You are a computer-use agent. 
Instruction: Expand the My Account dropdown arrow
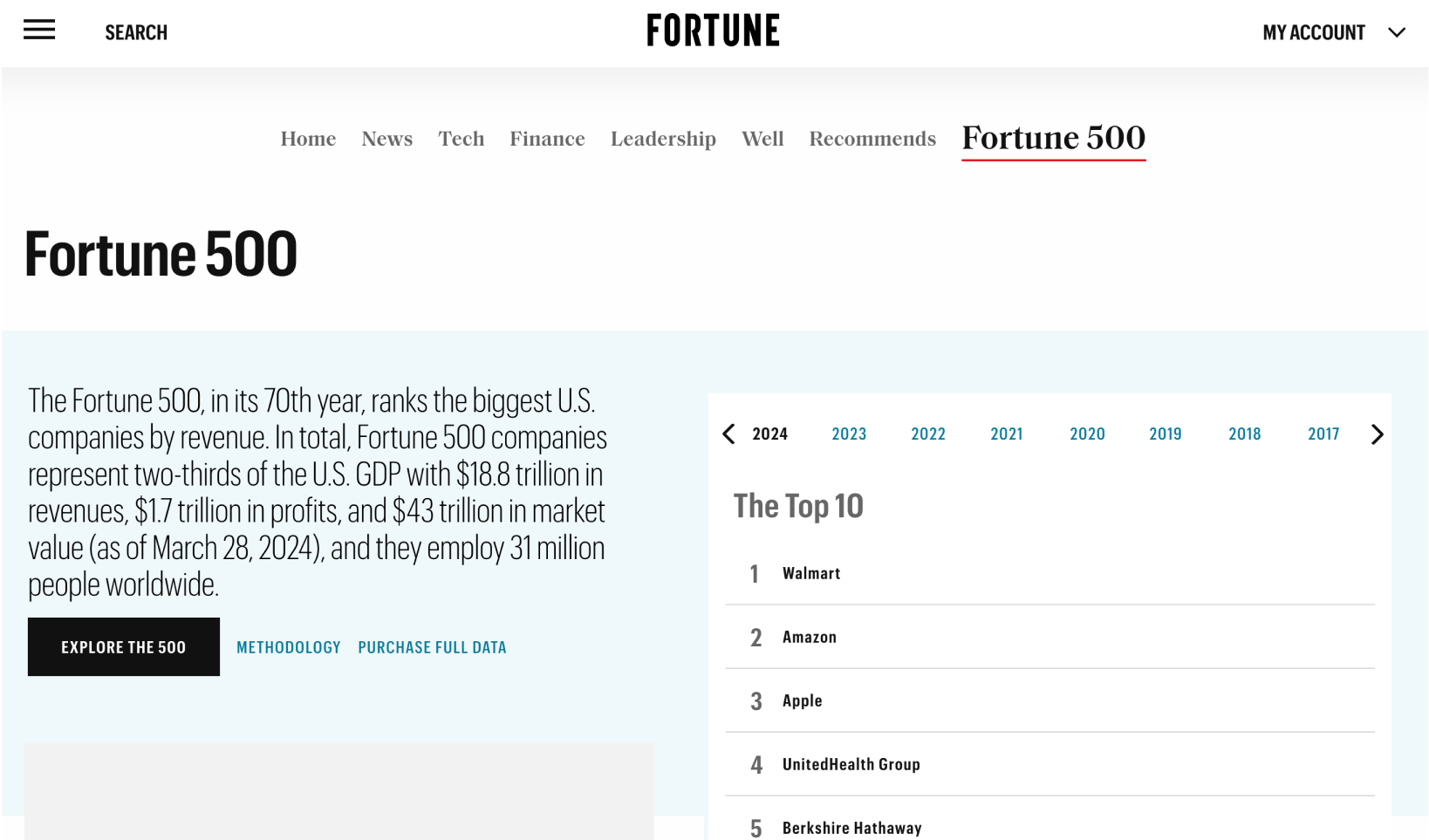[x=1397, y=32]
